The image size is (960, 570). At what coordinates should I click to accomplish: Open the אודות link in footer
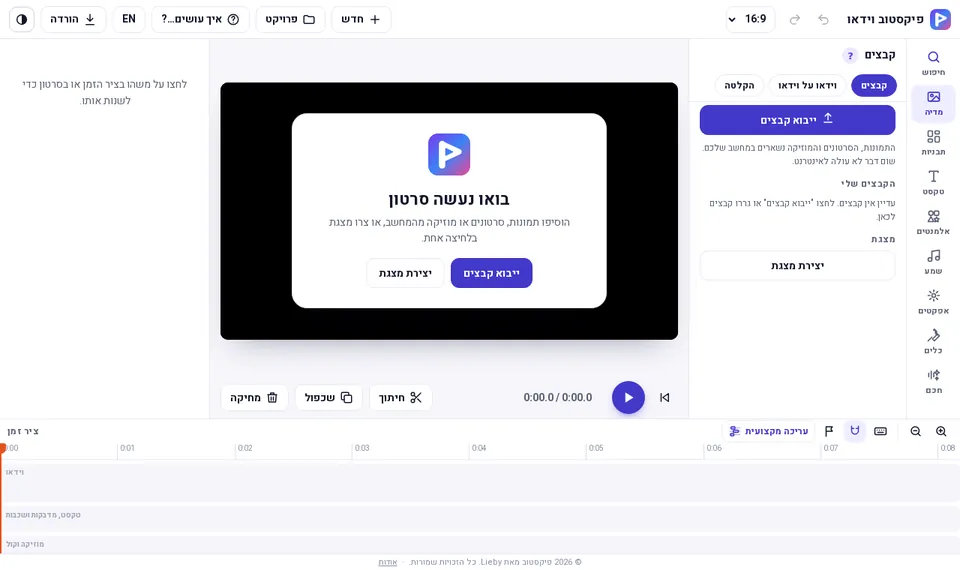[388, 562]
